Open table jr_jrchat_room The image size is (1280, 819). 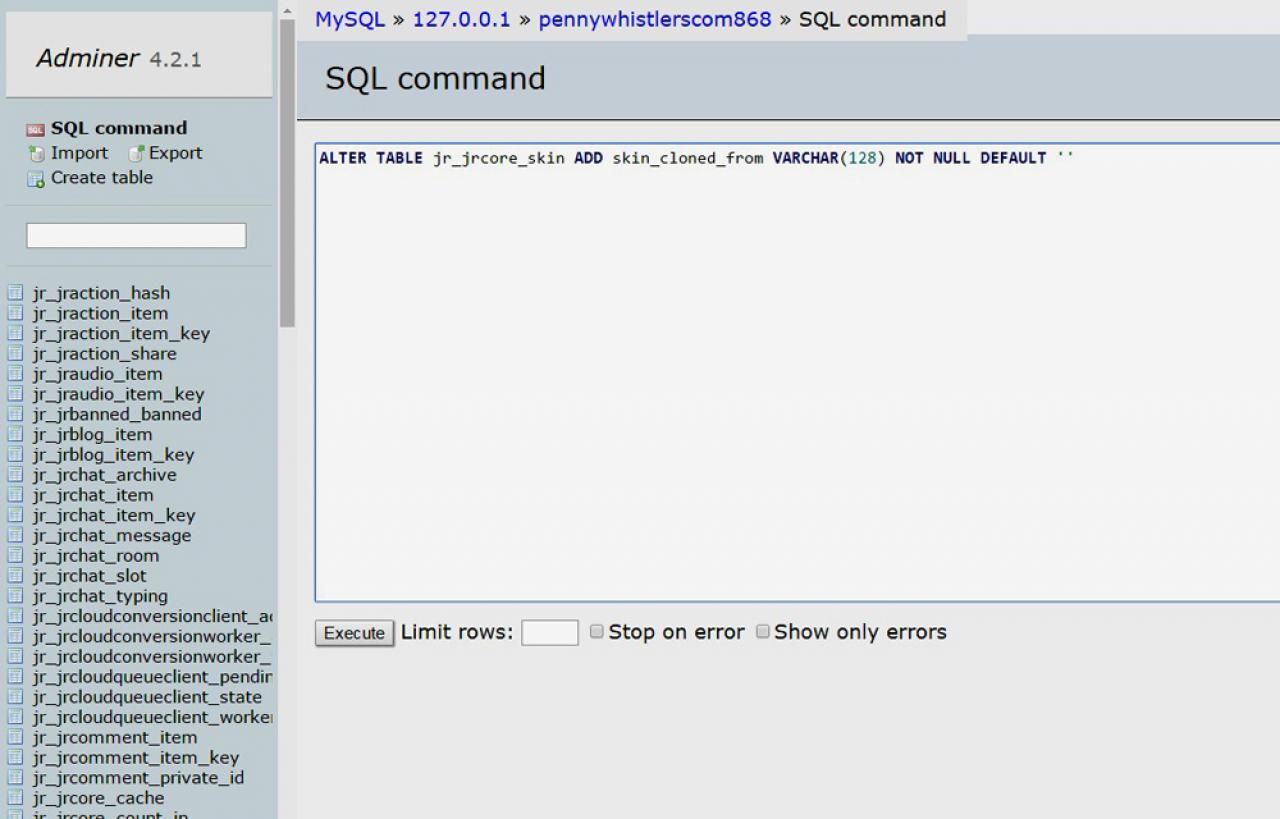coord(95,556)
